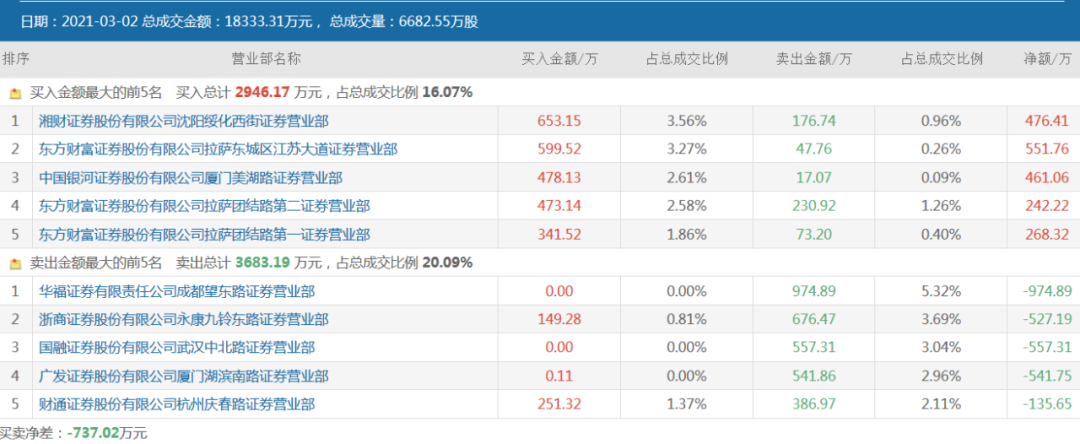Select buy amount 341.52
Image resolution: width=1080 pixels, height=444 pixels.
pyautogui.click(x=559, y=235)
